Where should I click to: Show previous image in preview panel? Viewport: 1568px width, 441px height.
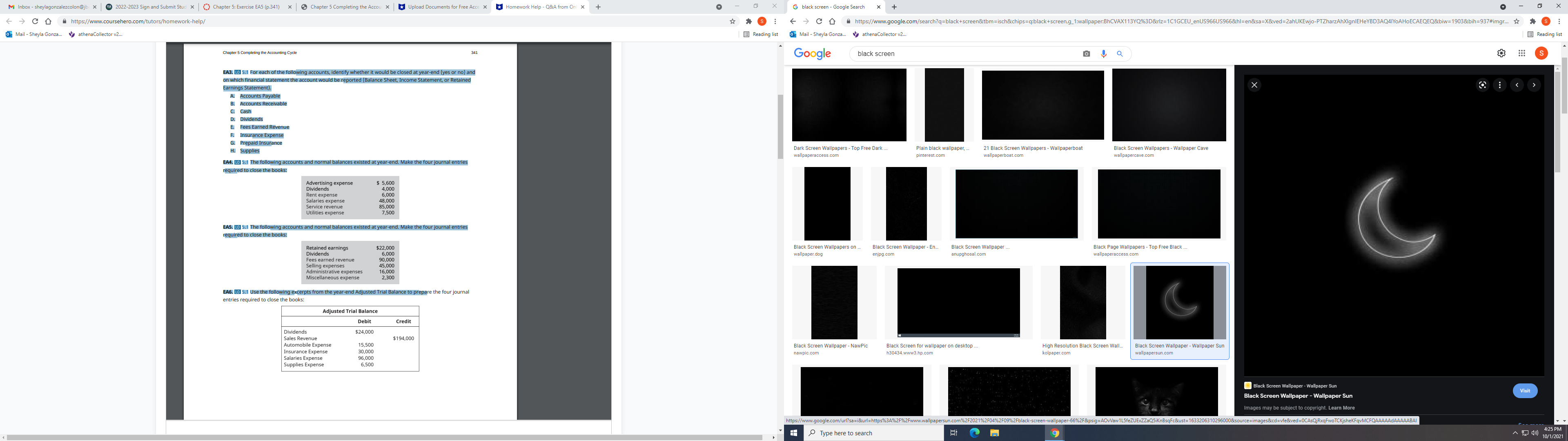pos(1517,85)
